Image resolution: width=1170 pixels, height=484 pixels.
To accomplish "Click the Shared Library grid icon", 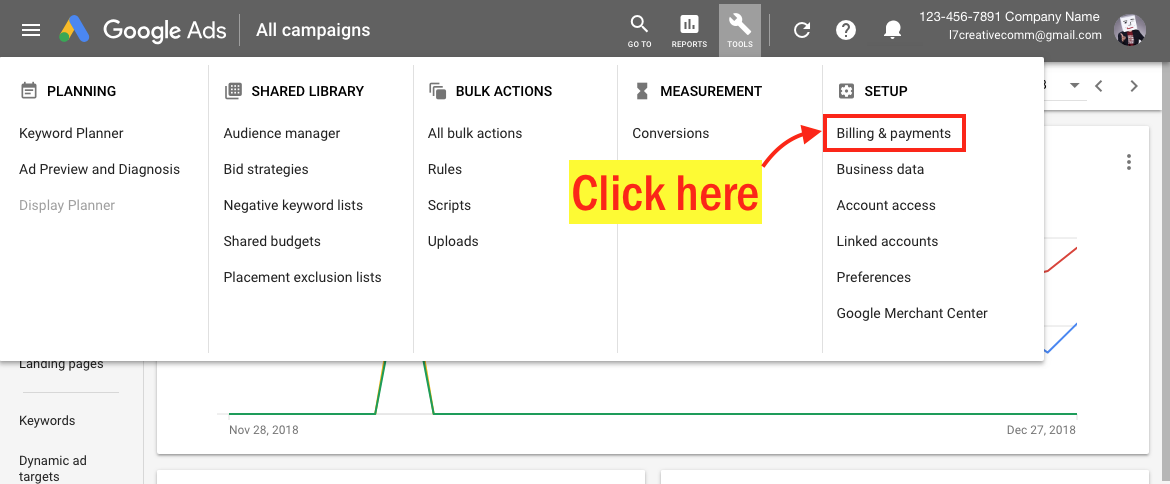I will pos(233,91).
